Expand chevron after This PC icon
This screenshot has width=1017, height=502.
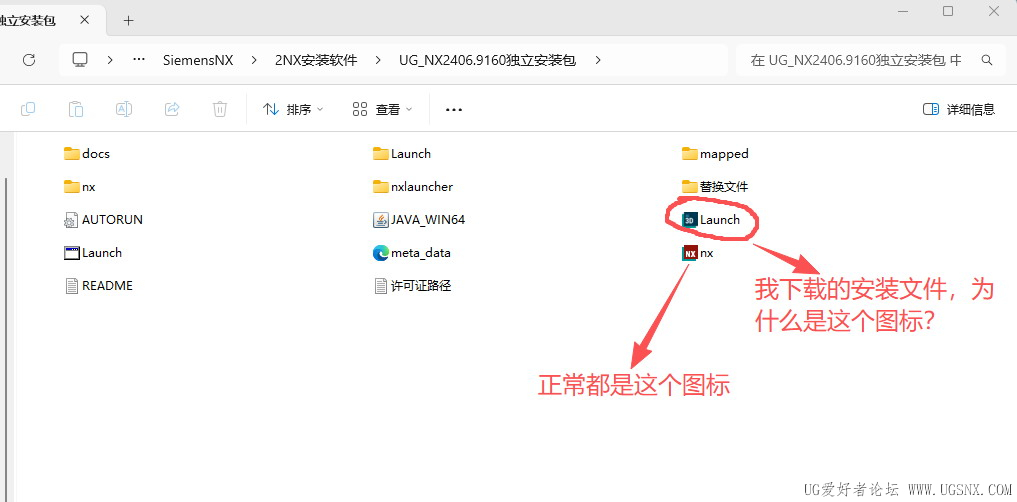(110, 60)
